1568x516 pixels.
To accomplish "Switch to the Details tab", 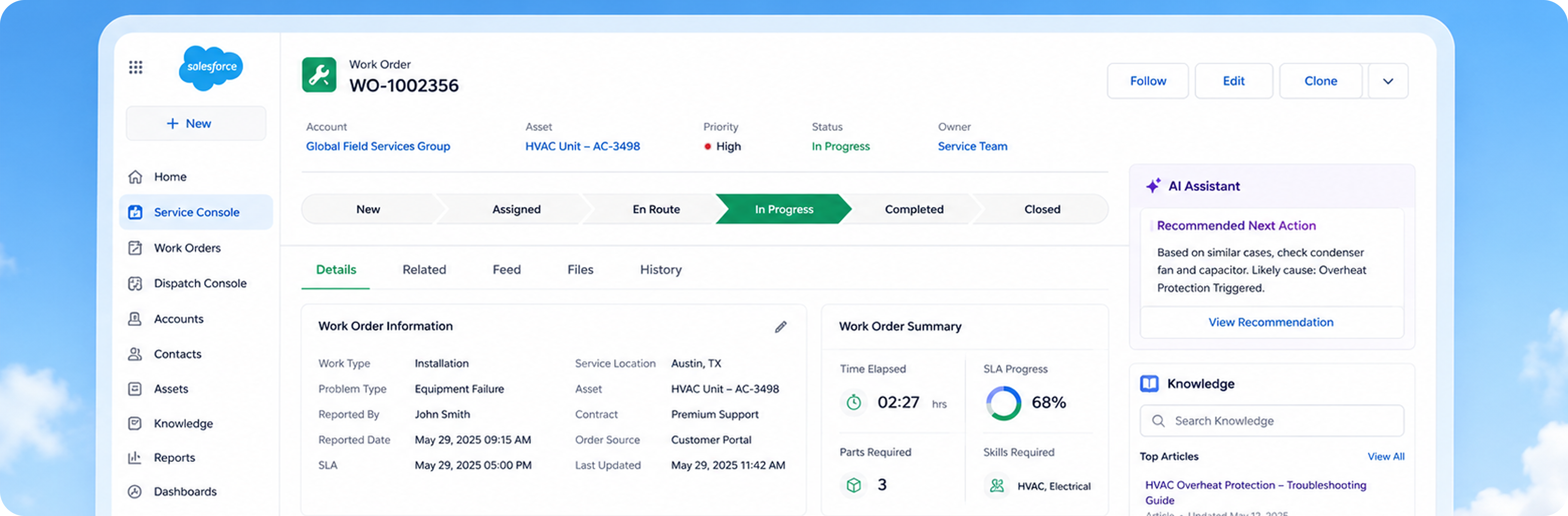I will (x=336, y=270).
